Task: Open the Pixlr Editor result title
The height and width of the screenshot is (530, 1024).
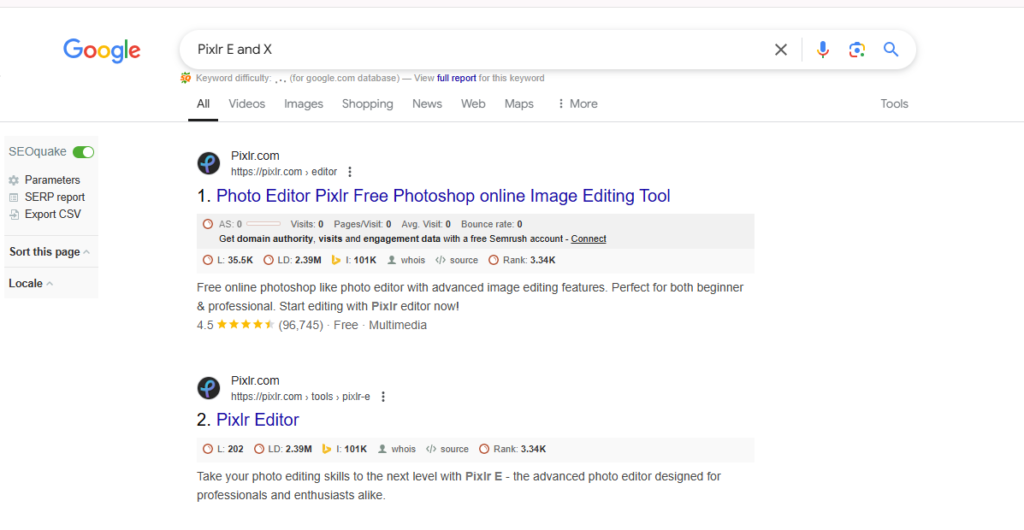Action: click(x=257, y=420)
